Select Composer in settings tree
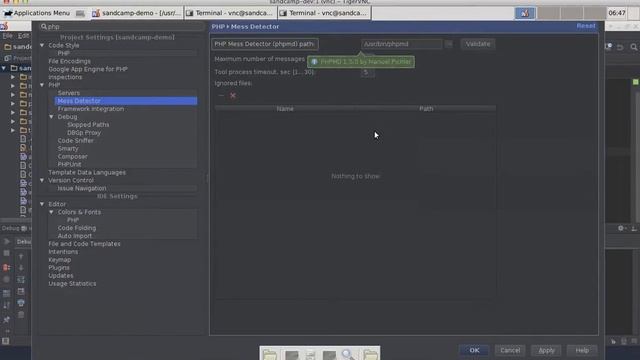The image size is (640, 360). (72, 156)
